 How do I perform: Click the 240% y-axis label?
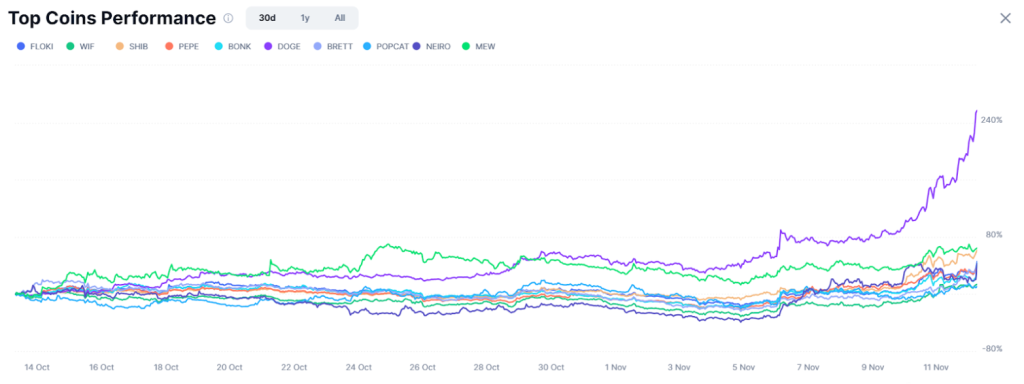tap(991, 120)
